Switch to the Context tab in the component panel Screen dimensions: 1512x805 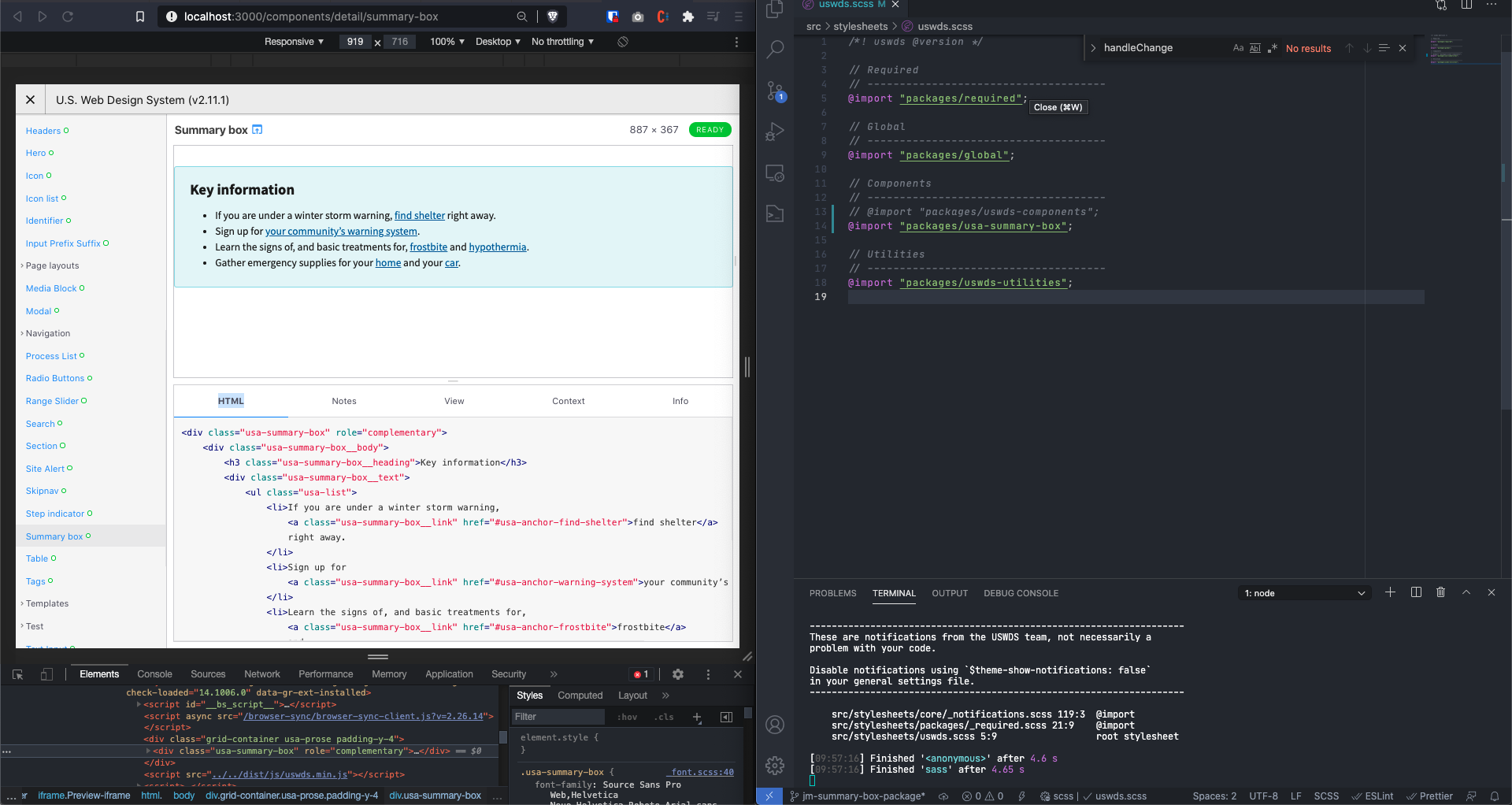click(569, 401)
